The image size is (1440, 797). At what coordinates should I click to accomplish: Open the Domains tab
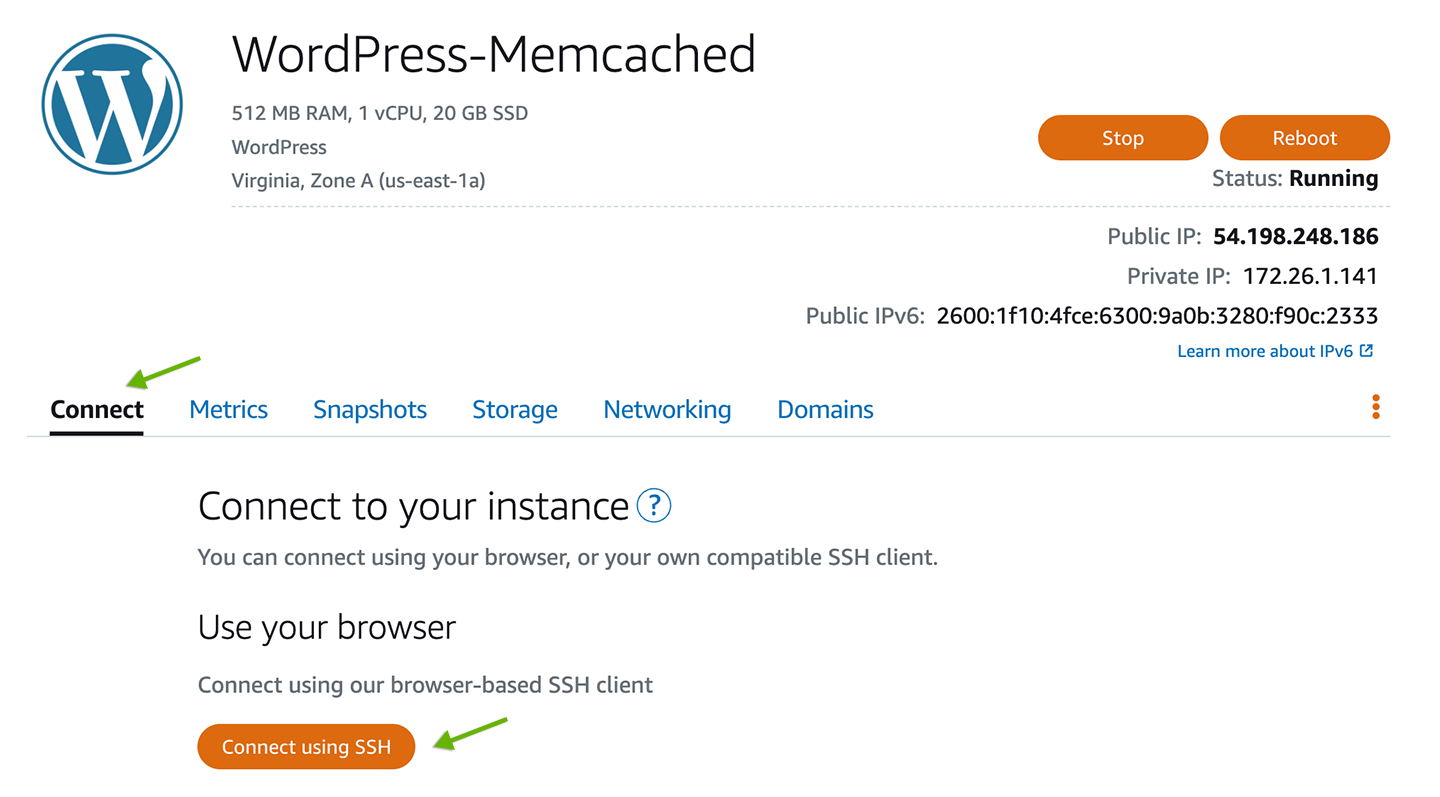tap(826, 410)
